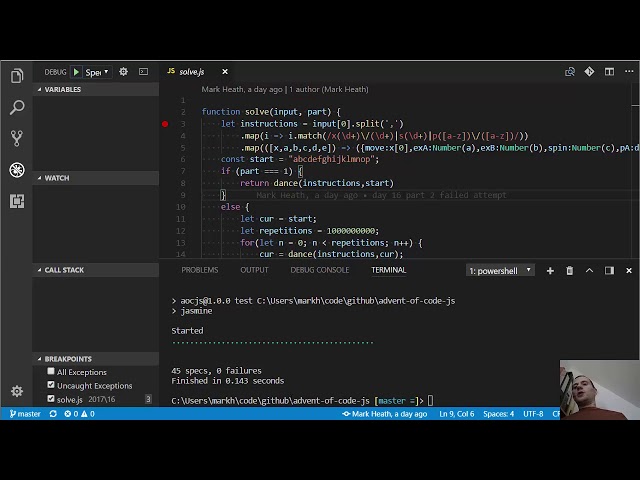The height and width of the screenshot is (480, 640).
Task: Switch to the OUTPUT tab
Action: click(x=254, y=270)
